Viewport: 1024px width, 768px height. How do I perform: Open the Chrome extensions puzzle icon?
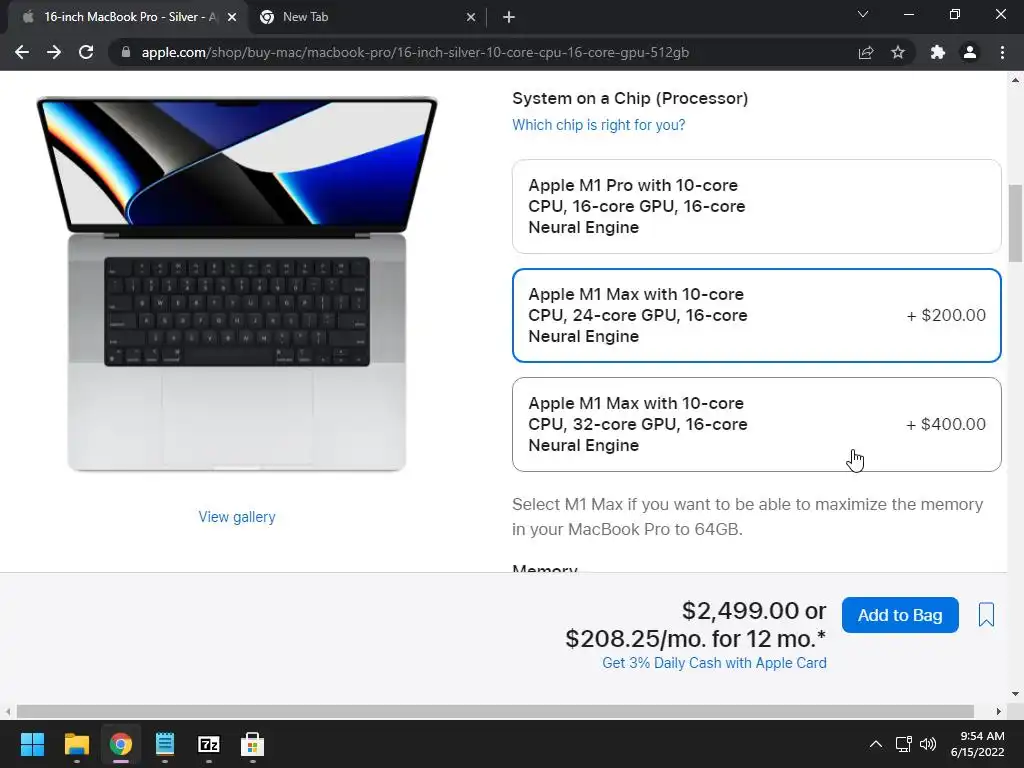938,52
